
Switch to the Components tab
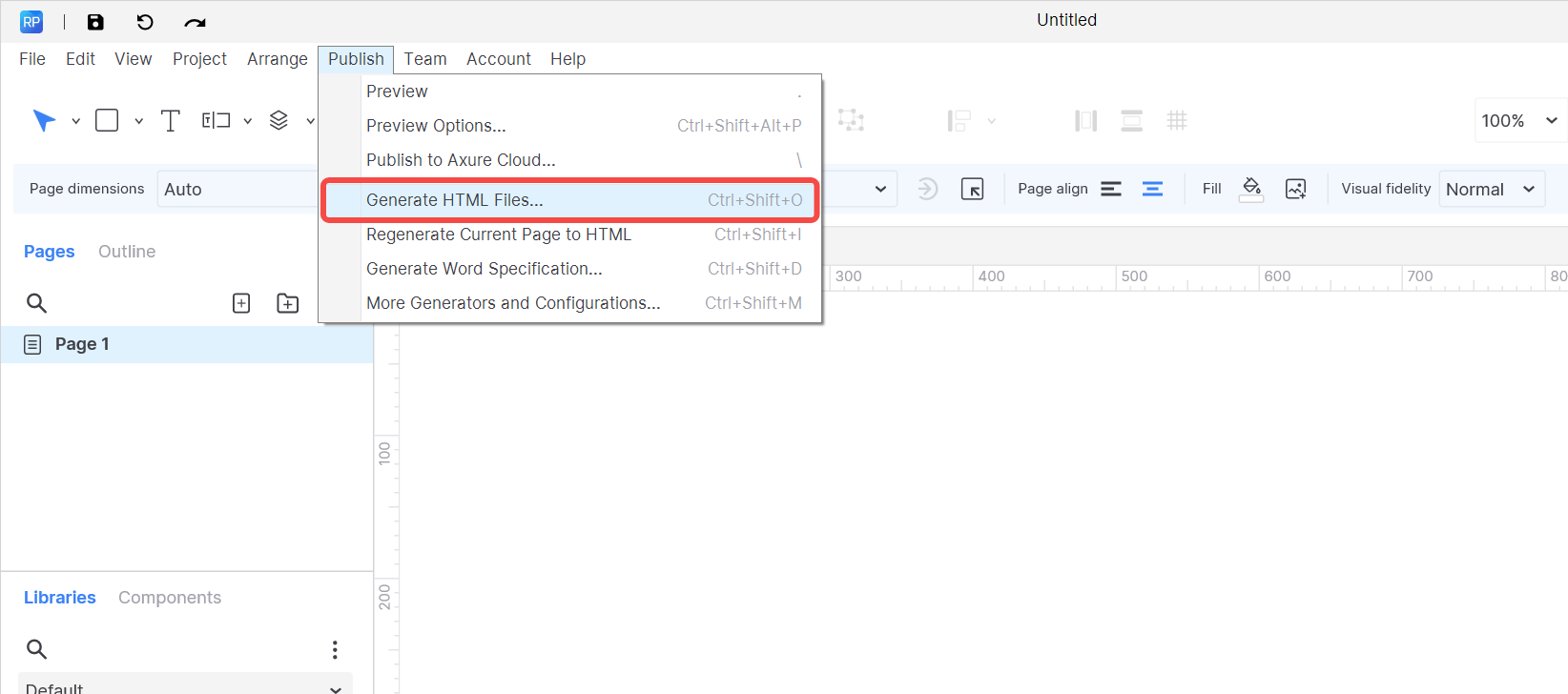170,598
